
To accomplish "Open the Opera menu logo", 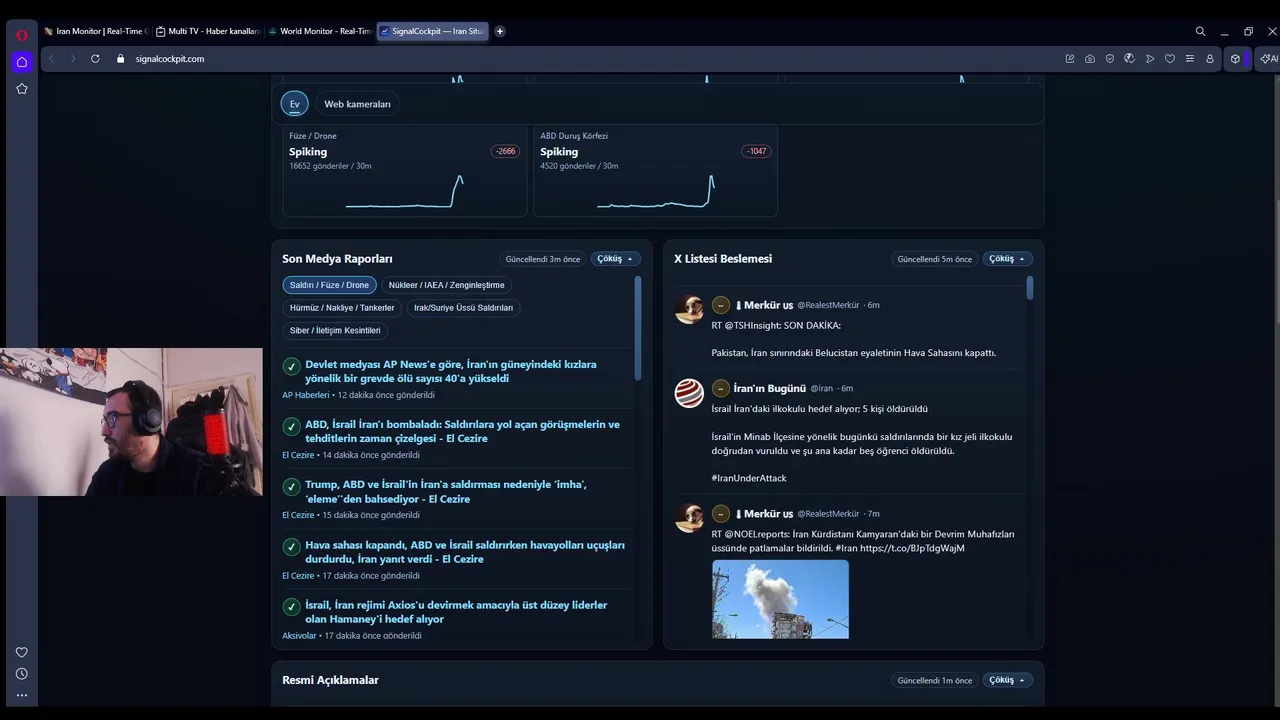I will coord(21,34).
